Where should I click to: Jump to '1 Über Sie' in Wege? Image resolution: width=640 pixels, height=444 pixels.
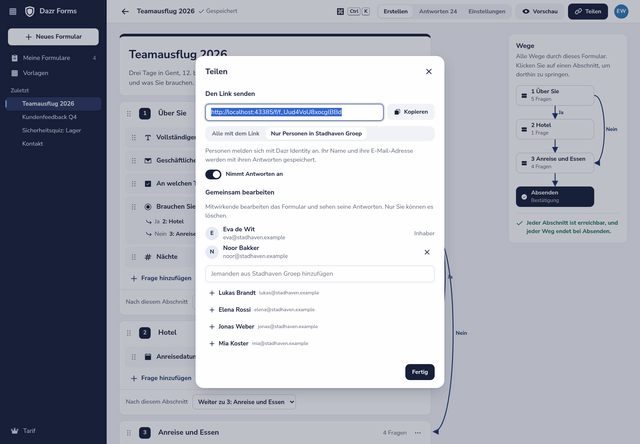[x=555, y=95]
